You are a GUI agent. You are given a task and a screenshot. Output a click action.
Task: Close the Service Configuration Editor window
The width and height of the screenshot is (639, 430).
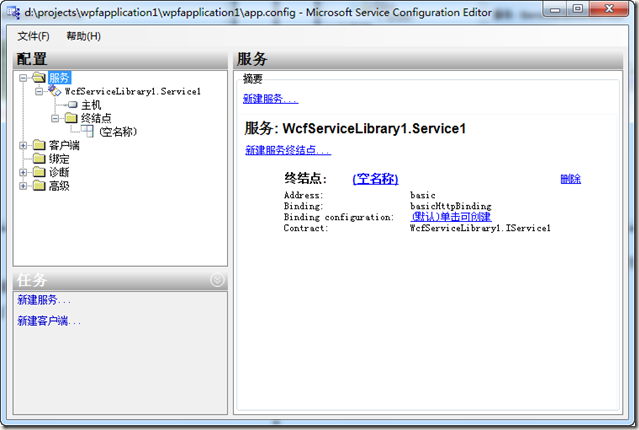point(609,9)
